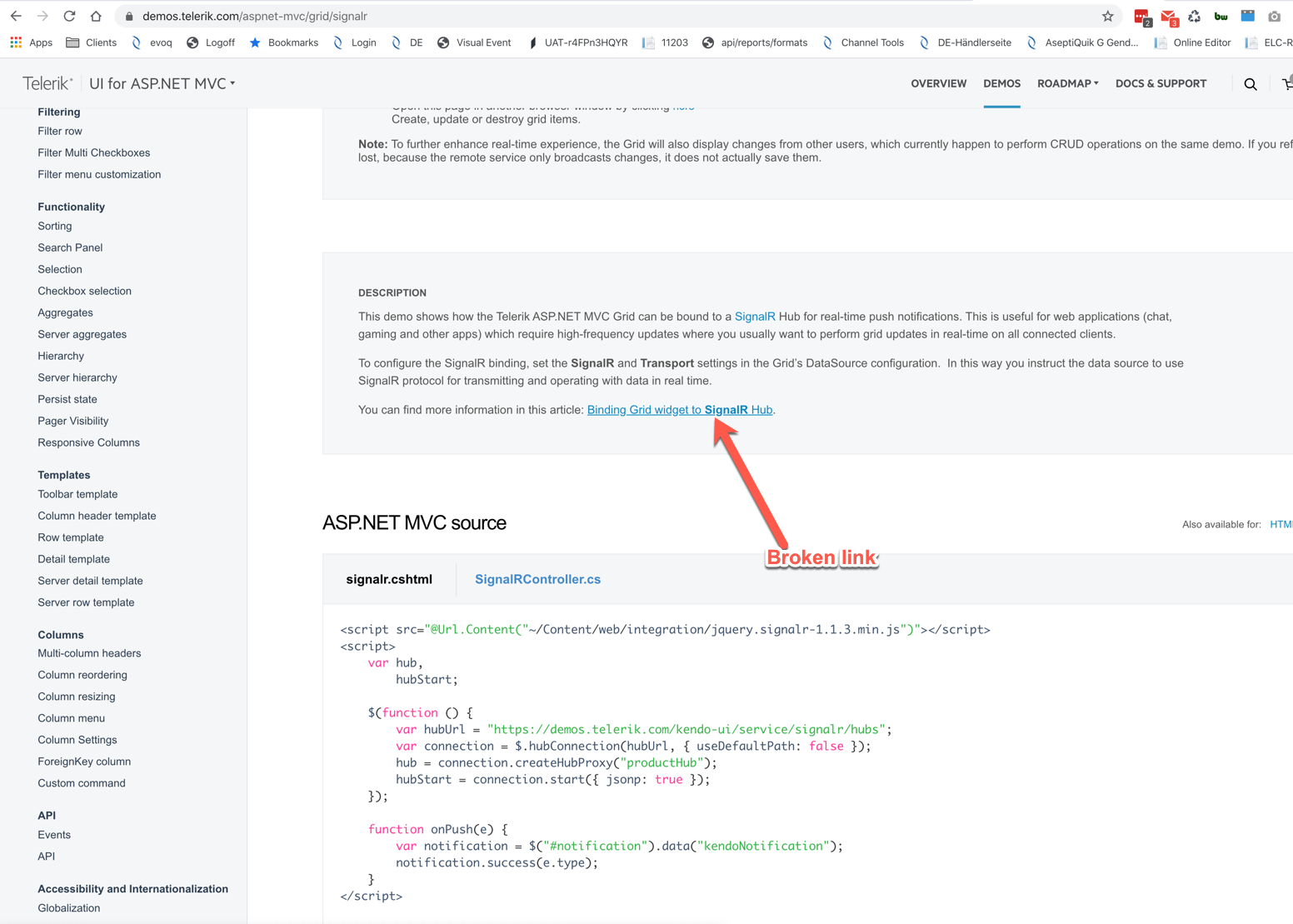Open the red extension with badge 2
1293x924 pixels.
coord(1142,17)
